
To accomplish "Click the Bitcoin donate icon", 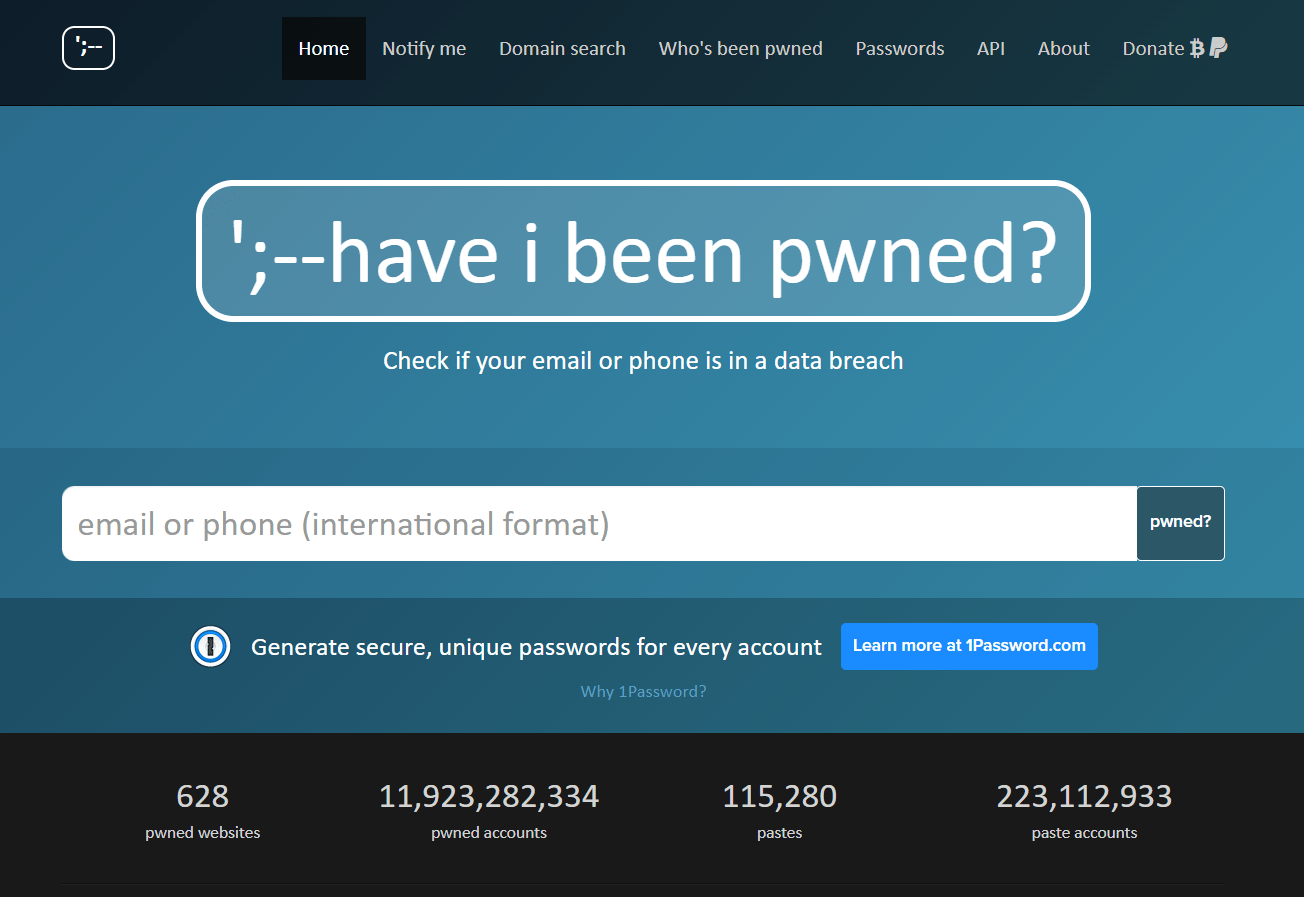I will tap(1197, 48).
